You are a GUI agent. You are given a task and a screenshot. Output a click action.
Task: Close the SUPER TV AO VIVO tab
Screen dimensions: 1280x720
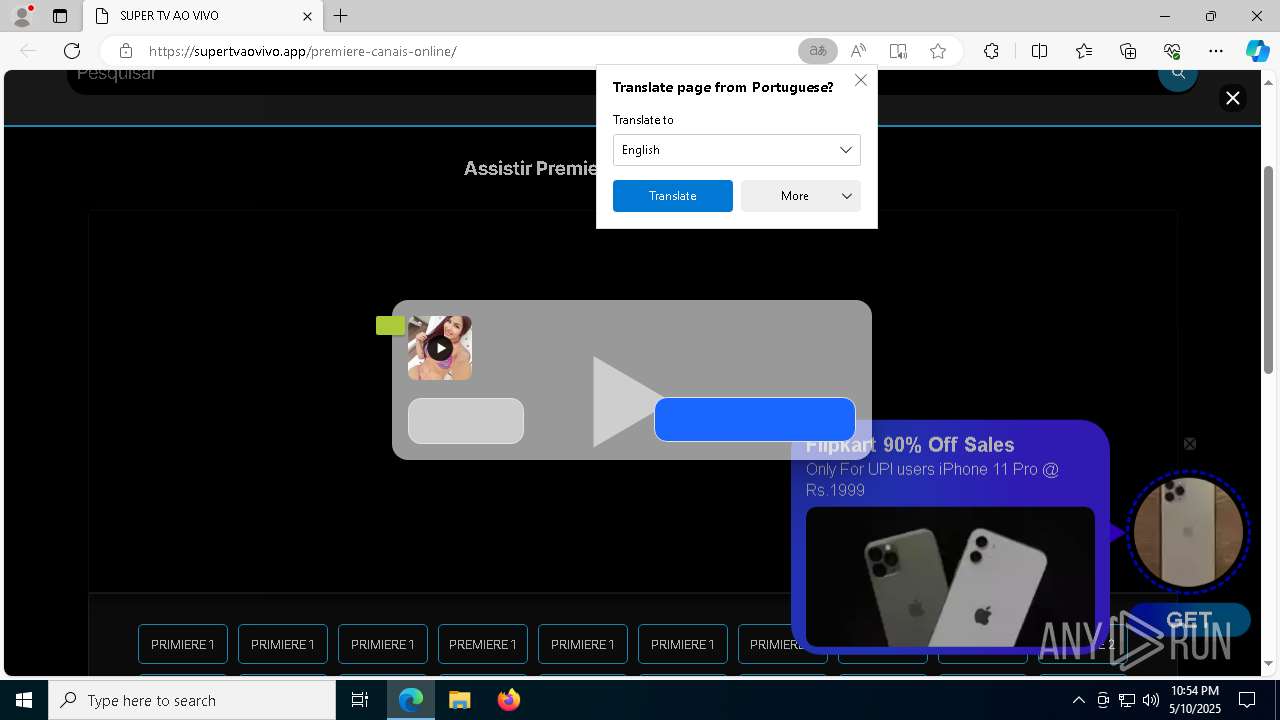tap(308, 16)
